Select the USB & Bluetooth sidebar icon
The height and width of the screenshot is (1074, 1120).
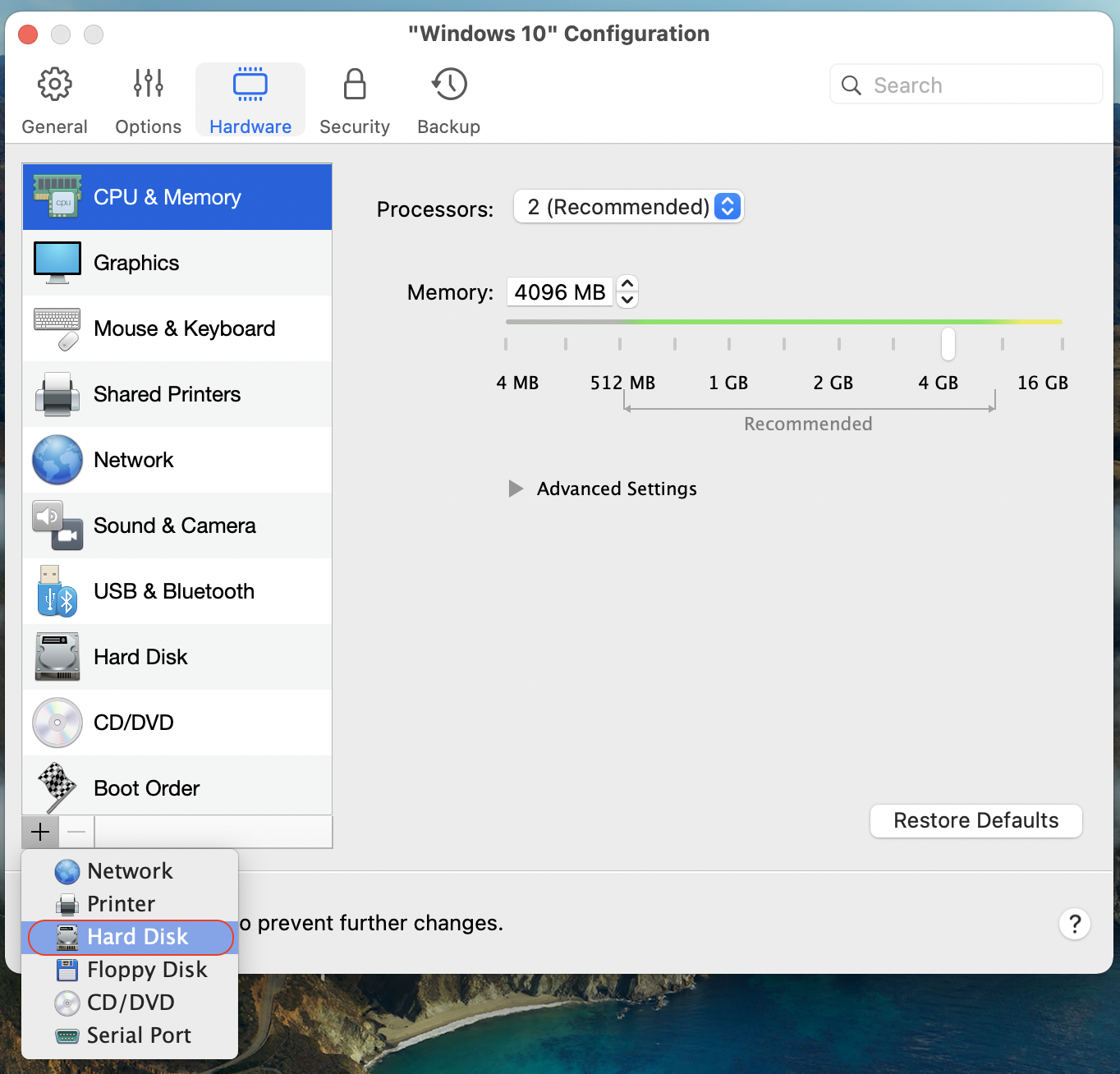point(57,591)
